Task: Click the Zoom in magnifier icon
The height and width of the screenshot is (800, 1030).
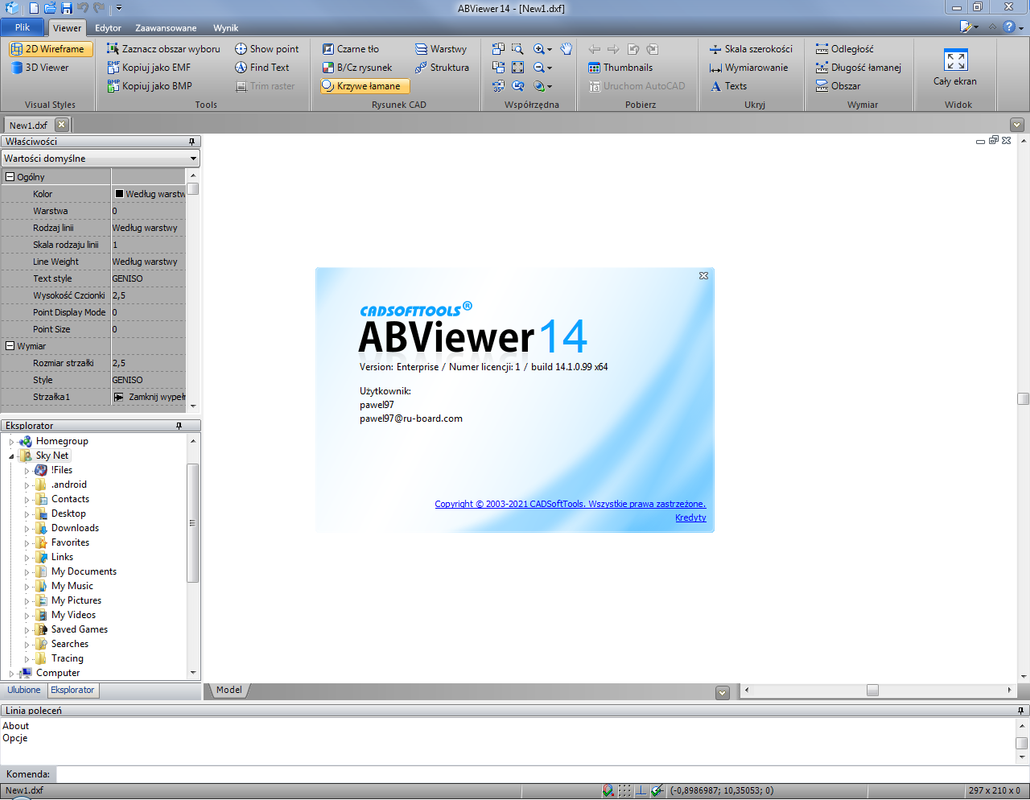Action: pyautogui.click(x=539, y=49)
